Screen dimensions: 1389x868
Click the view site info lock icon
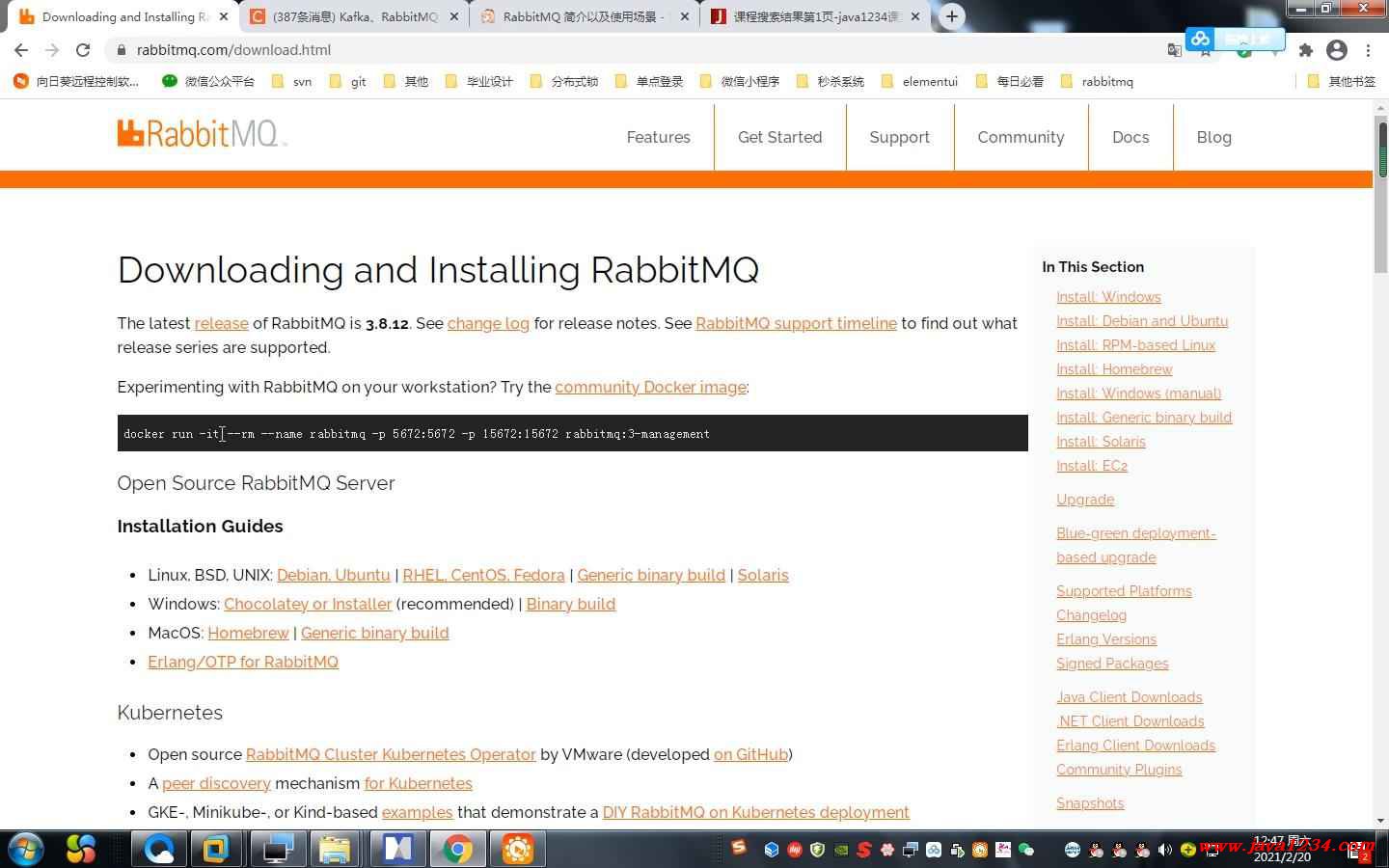coord(121,50)
